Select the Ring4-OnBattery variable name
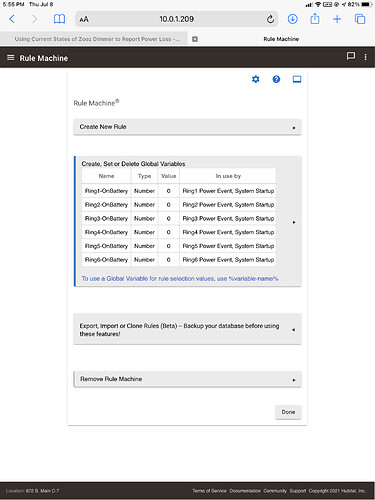The height and width of the screenshot is (500, 375). click(x=106, y=232)
